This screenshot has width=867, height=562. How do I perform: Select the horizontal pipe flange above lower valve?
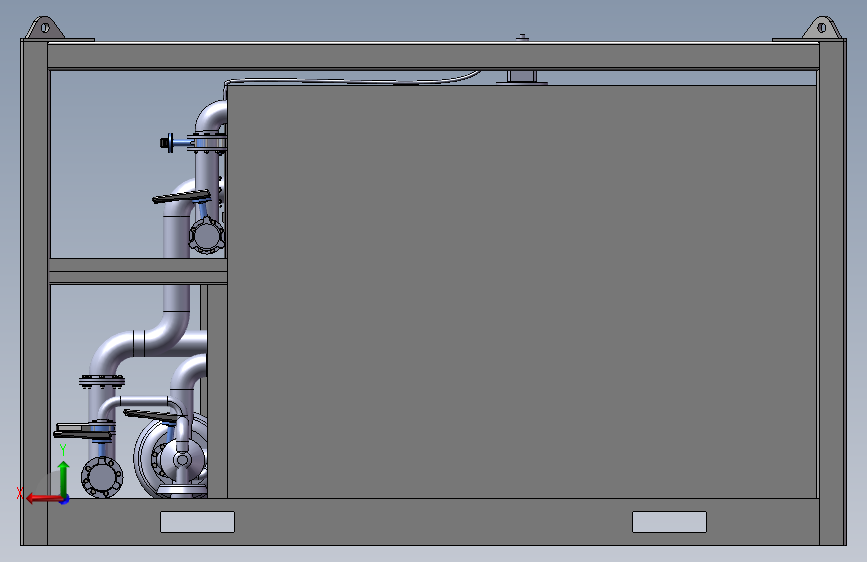coord(102,382)
